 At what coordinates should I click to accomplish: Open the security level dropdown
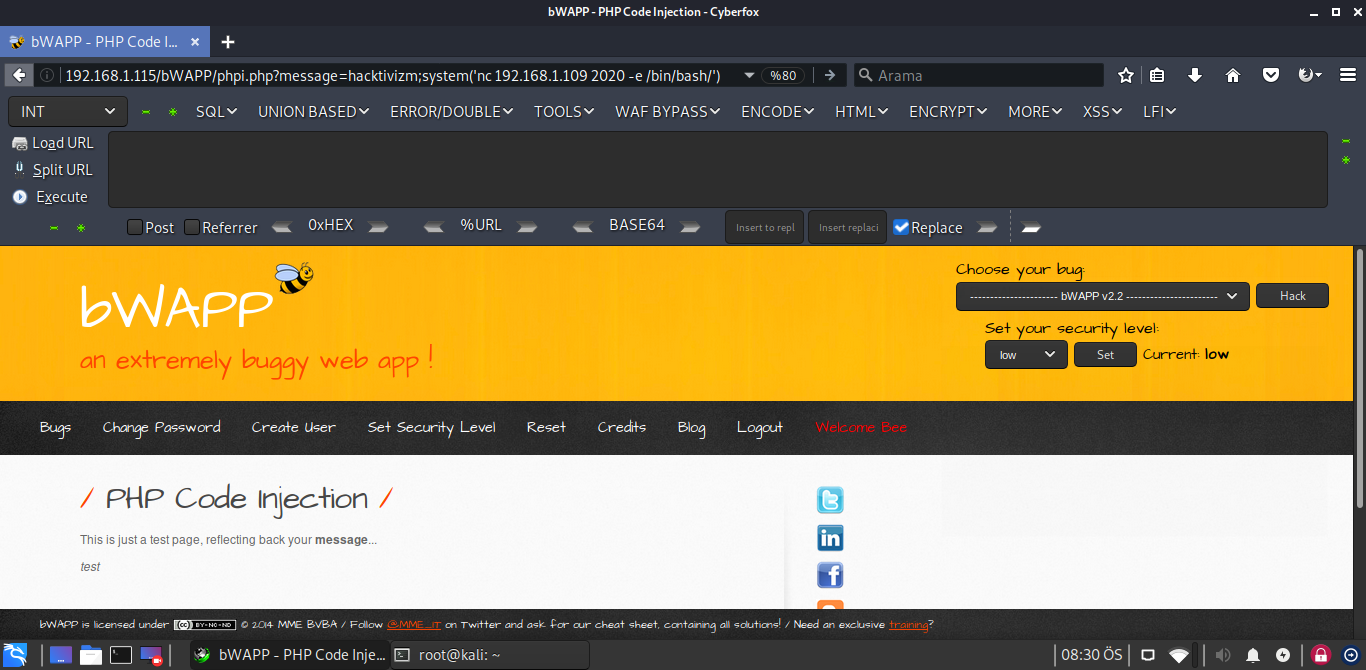1026,355
